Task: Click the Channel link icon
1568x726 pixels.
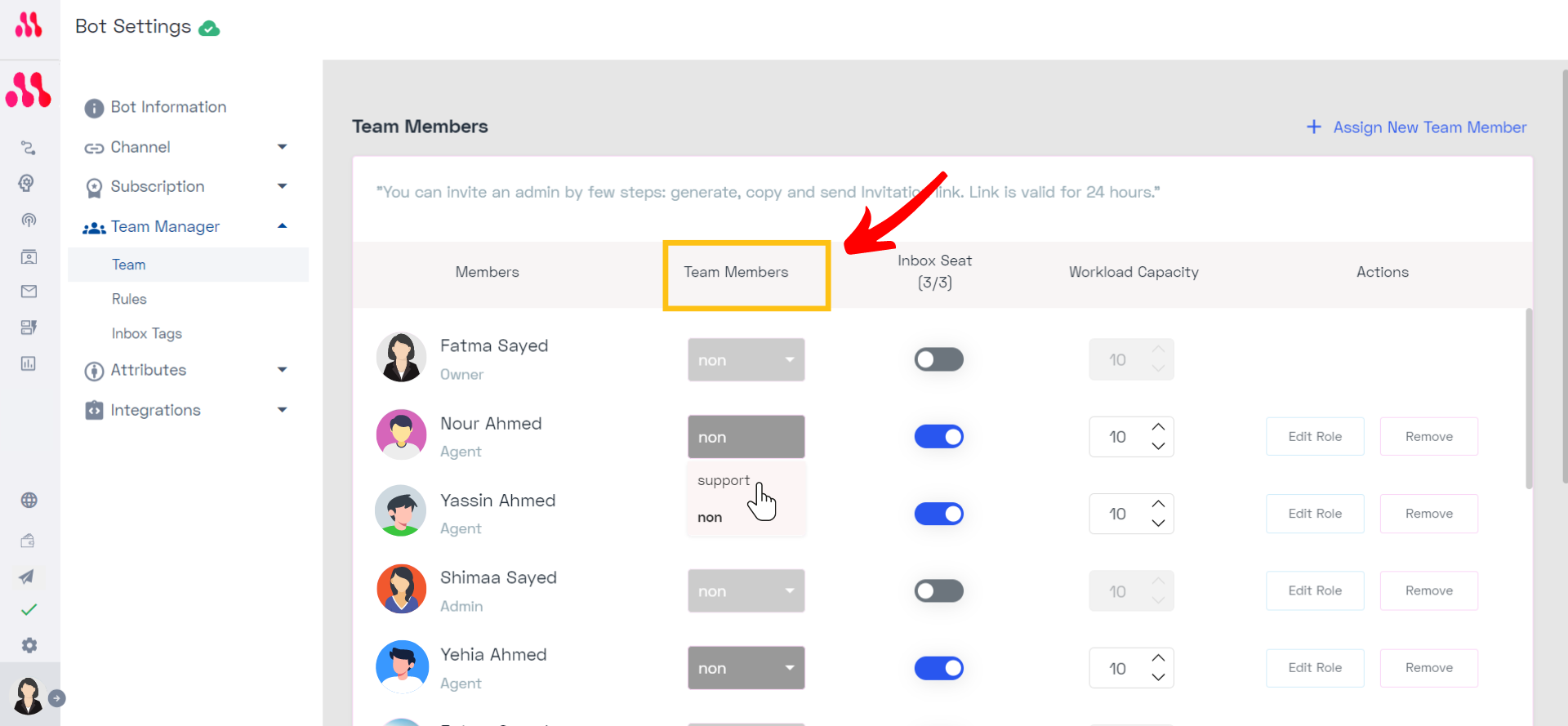Action: pos(94,148)
